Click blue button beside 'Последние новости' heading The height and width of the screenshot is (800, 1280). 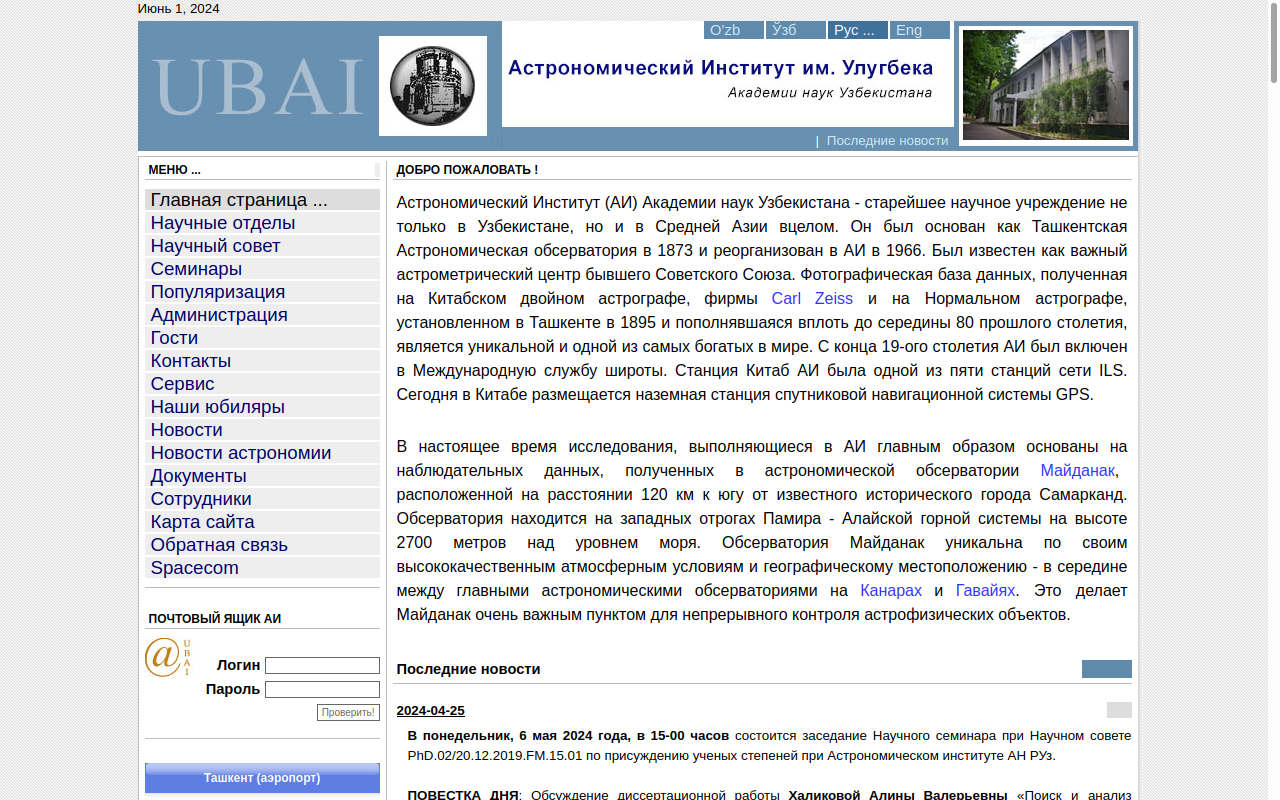tap(1107, 669)
